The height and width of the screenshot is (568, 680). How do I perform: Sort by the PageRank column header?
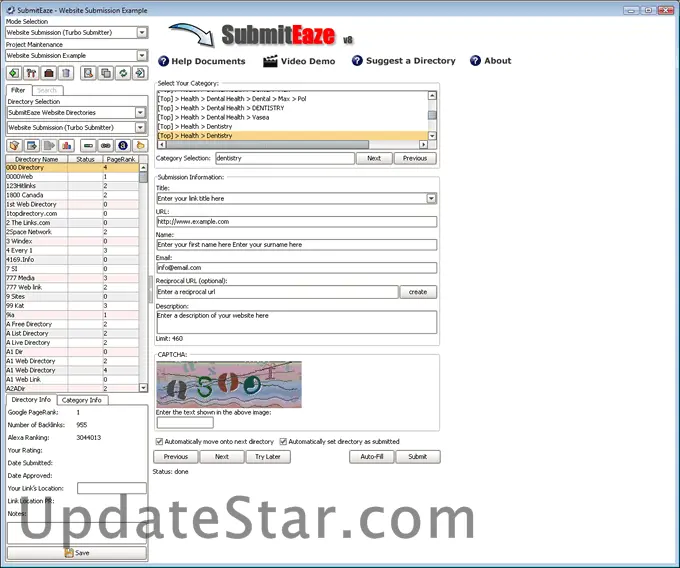(121, 159)
